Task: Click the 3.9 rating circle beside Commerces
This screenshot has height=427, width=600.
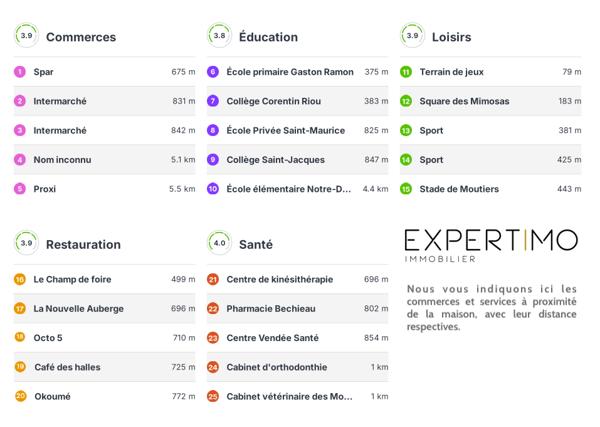Action: [26, 36]
